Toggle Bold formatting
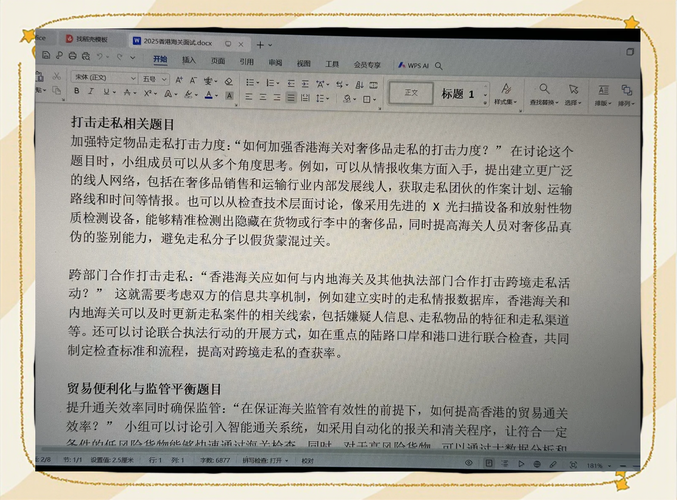 76,91
